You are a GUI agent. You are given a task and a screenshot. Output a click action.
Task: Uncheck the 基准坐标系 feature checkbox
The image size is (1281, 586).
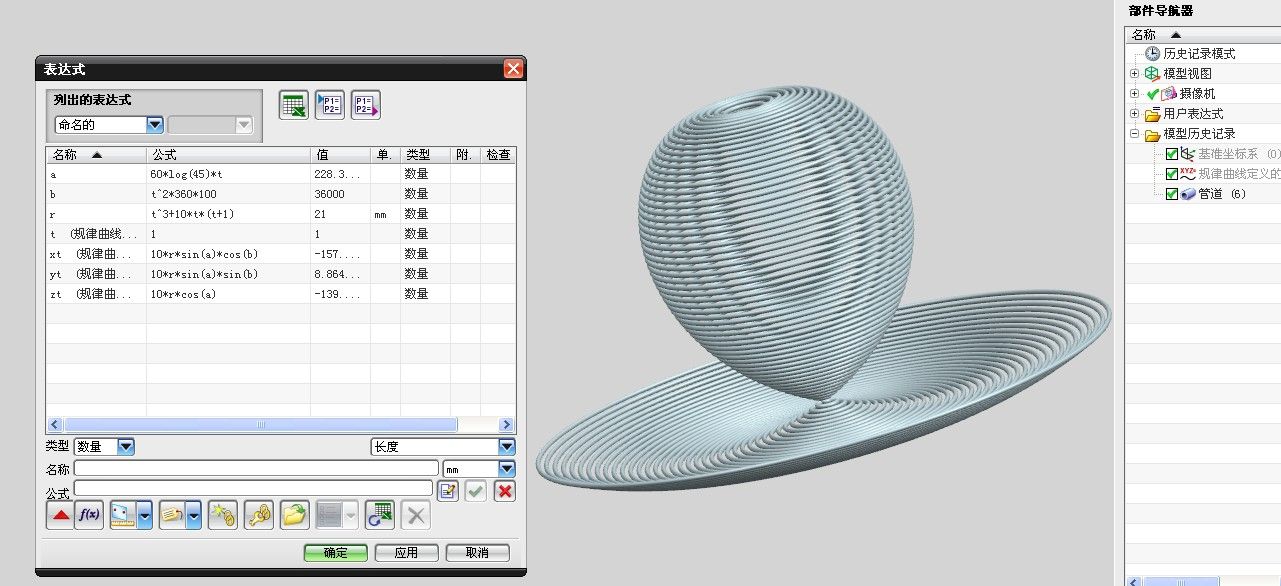click(1172, 154)
